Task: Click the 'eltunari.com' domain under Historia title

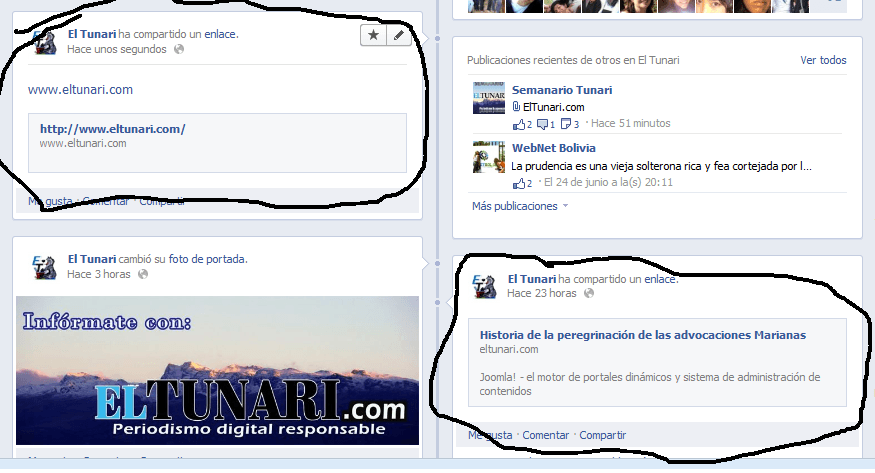Action: coord(509,349)
